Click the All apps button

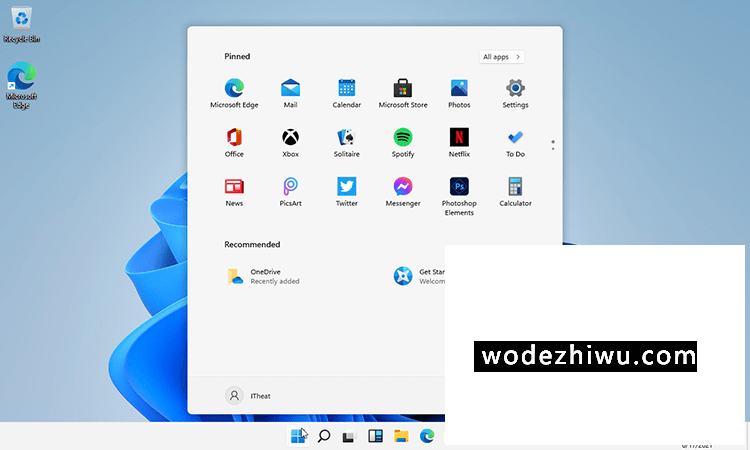tap(501, 57)
